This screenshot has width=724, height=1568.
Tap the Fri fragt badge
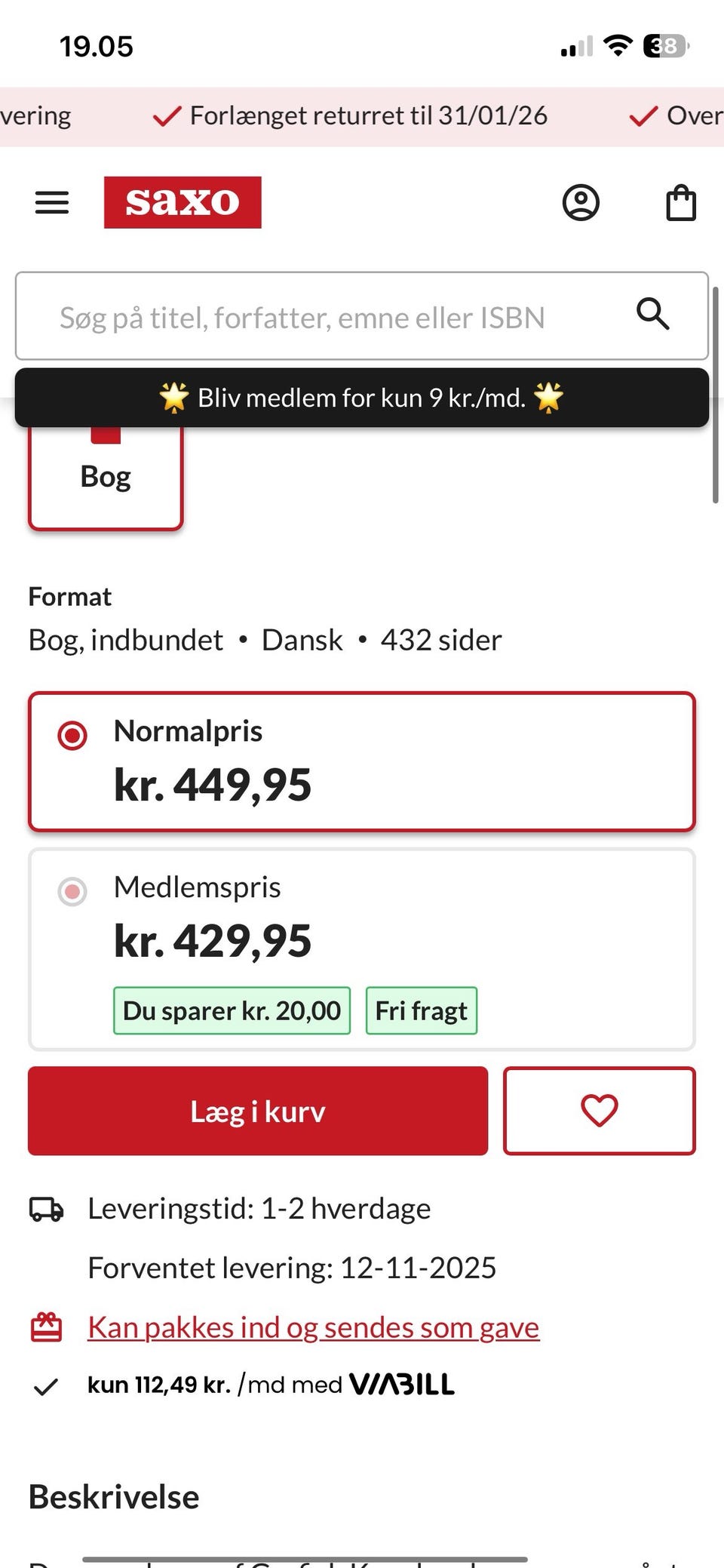(x=421, y=1010)
